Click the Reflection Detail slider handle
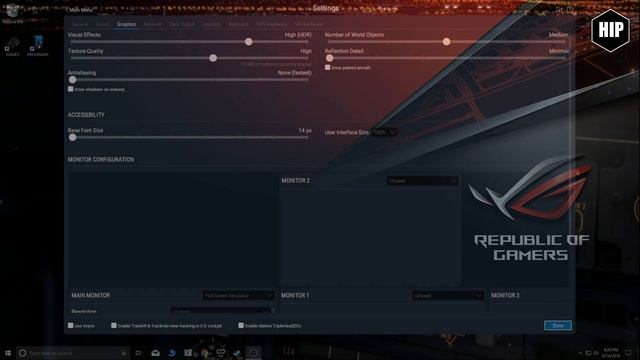The image size is (640, 360). click(x=330, y=58)
